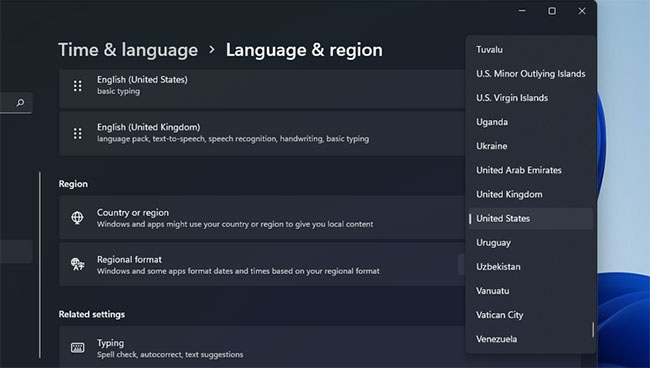
Task: Click the Regional format language icon
Action: [77, 264]
